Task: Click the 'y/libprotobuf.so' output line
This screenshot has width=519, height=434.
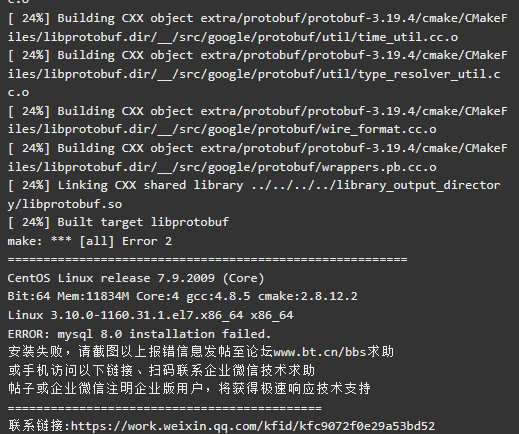Action: click(x=65, y=204)
